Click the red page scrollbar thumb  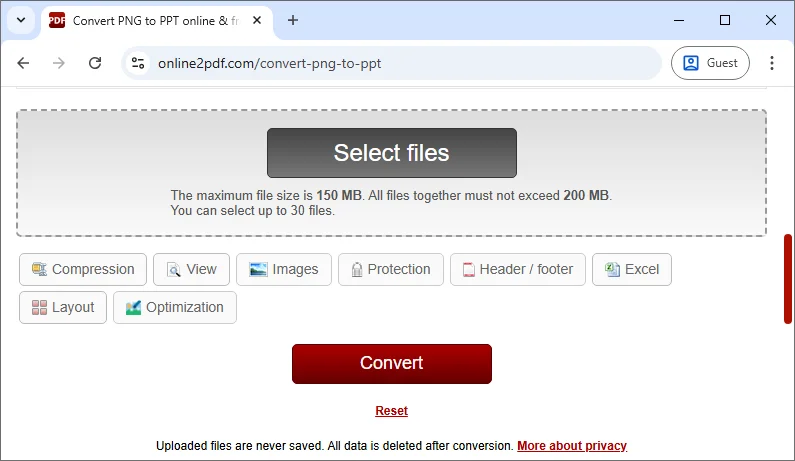(x=788, y=279)
